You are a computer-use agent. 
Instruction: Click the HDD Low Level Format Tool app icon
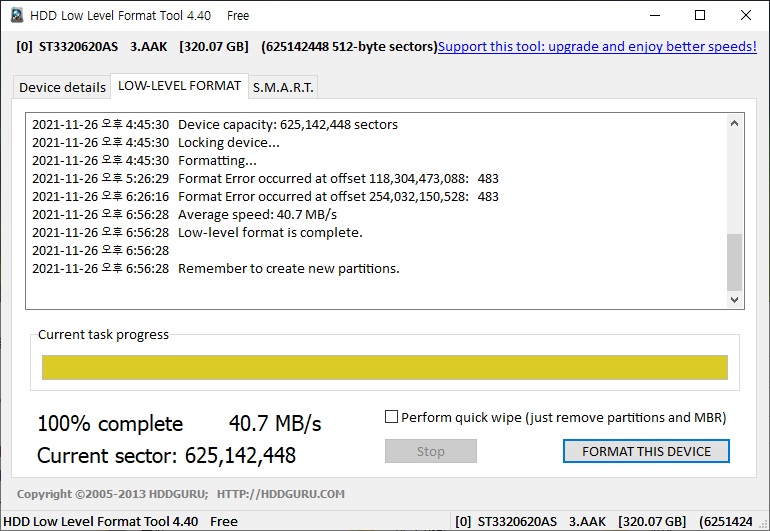point(17,15)
